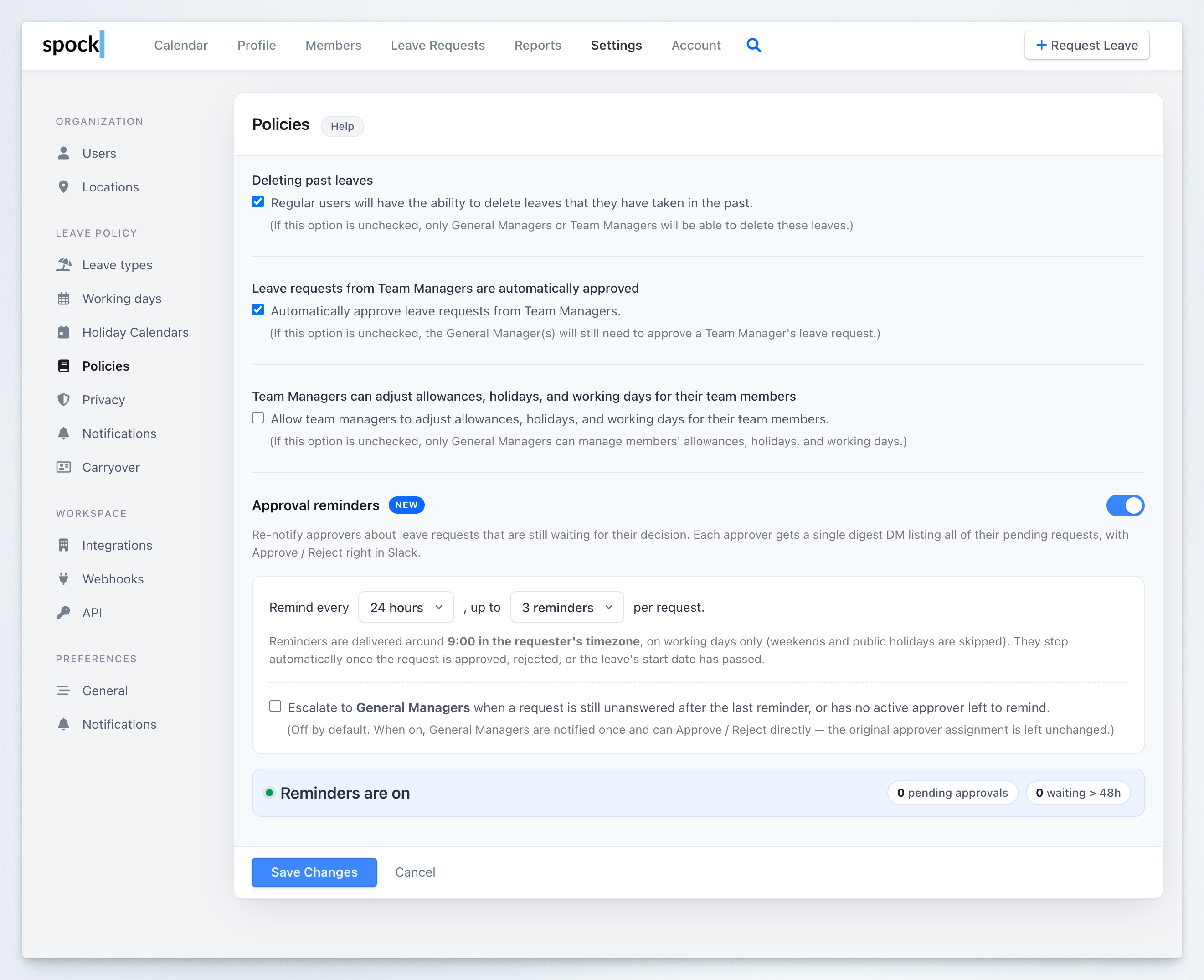1204x980 pixels.
Task: Click the Leave Policy Notifications bell icon
Action: point(63,433)
